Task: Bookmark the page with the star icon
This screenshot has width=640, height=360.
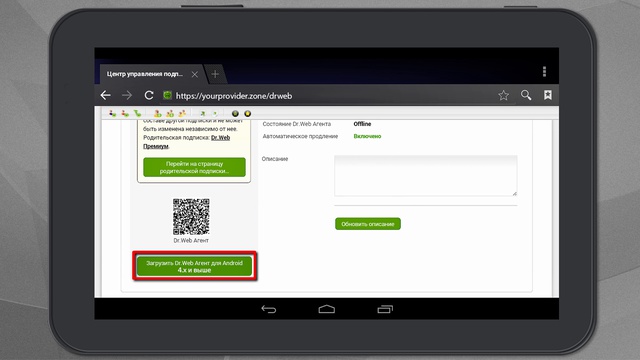Action: (503, 96)
